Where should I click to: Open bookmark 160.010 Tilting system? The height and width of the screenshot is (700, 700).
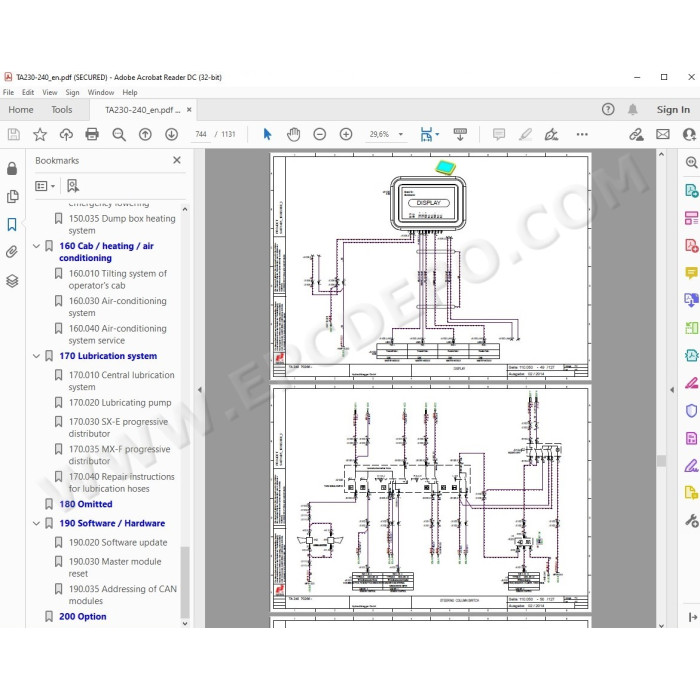click(x=117, y=279)
